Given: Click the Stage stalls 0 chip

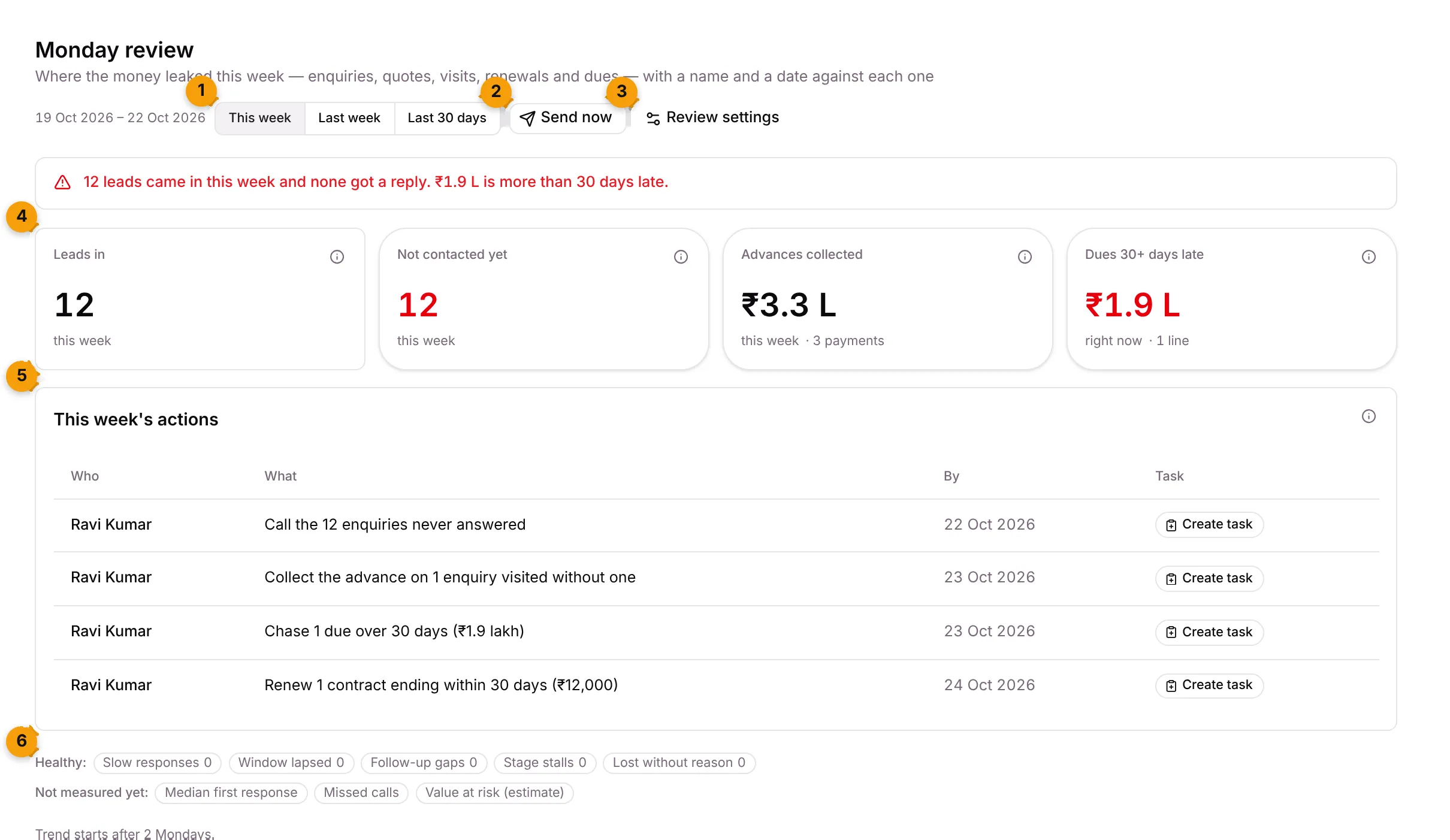Looking at the screenshot, I should [545, 763].
